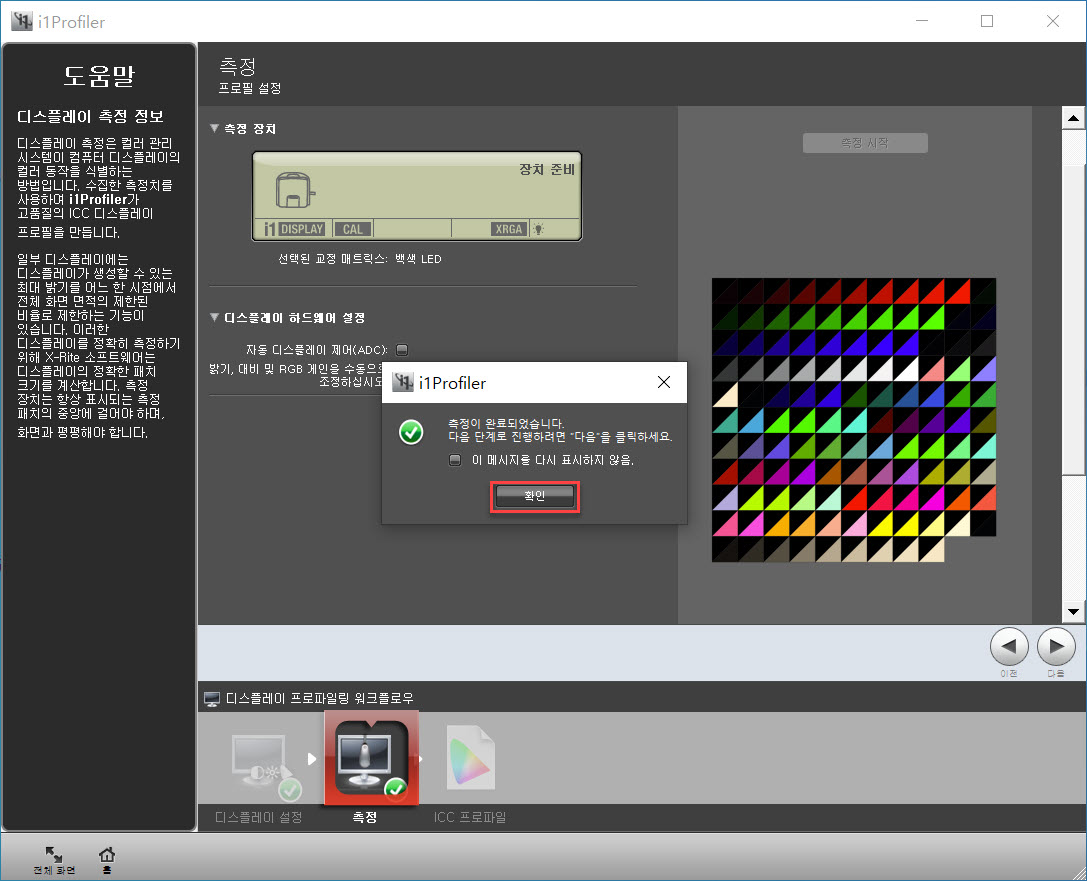Viewport: 1087px width, 881px height.
Task: Select the 측정 workflow step icon
Action: [x=371, y=758]
